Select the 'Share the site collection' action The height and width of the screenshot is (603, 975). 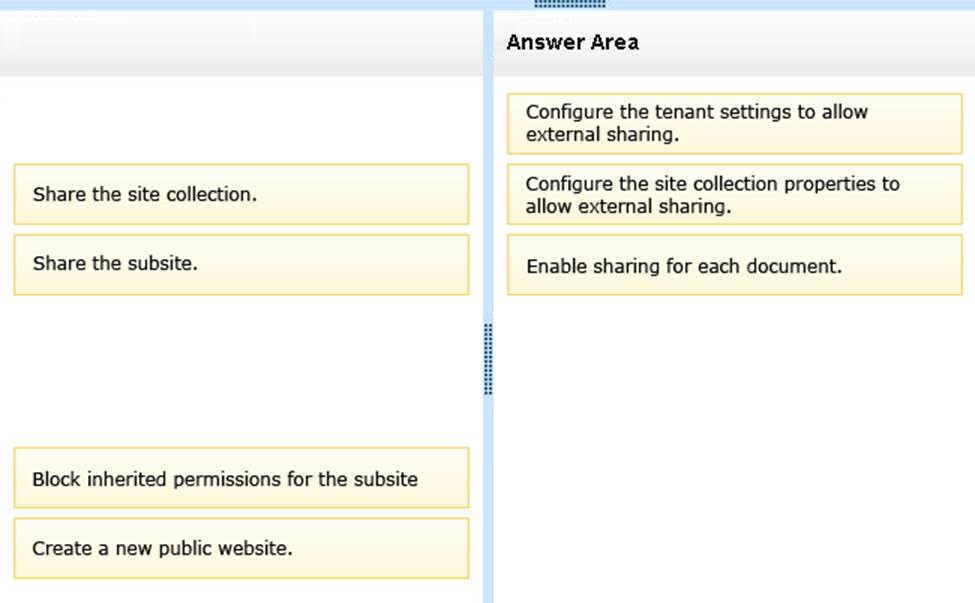(241, 195)
